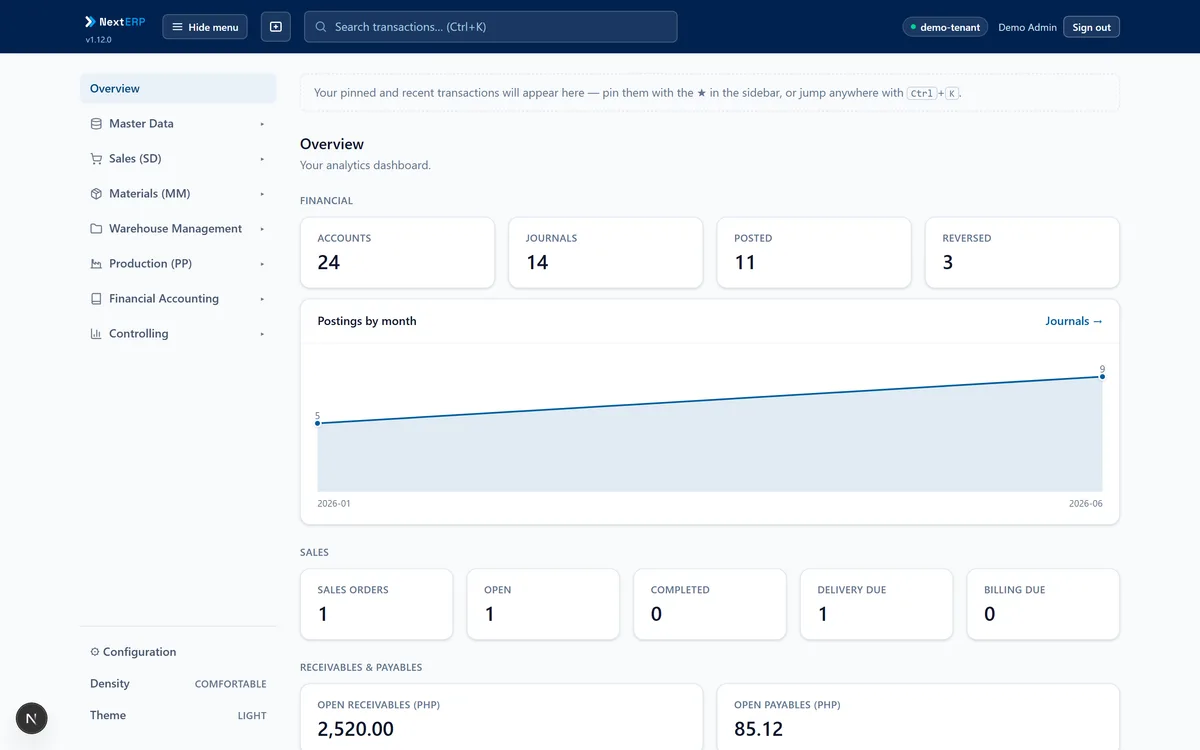Open Master Data menu item
1200x750 pixels.
click(x=178, y=124)
